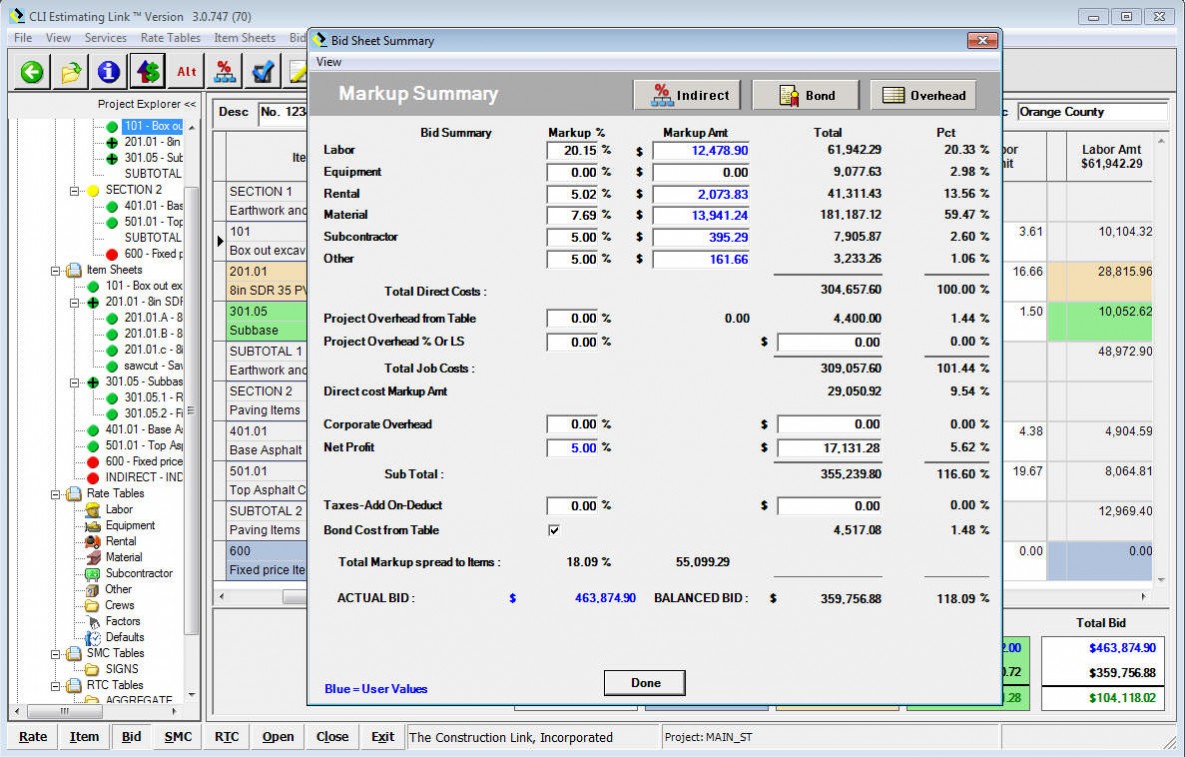Click the Subcontractor icon in Rate Tables
1185x757 pixels.
[93, 573]
